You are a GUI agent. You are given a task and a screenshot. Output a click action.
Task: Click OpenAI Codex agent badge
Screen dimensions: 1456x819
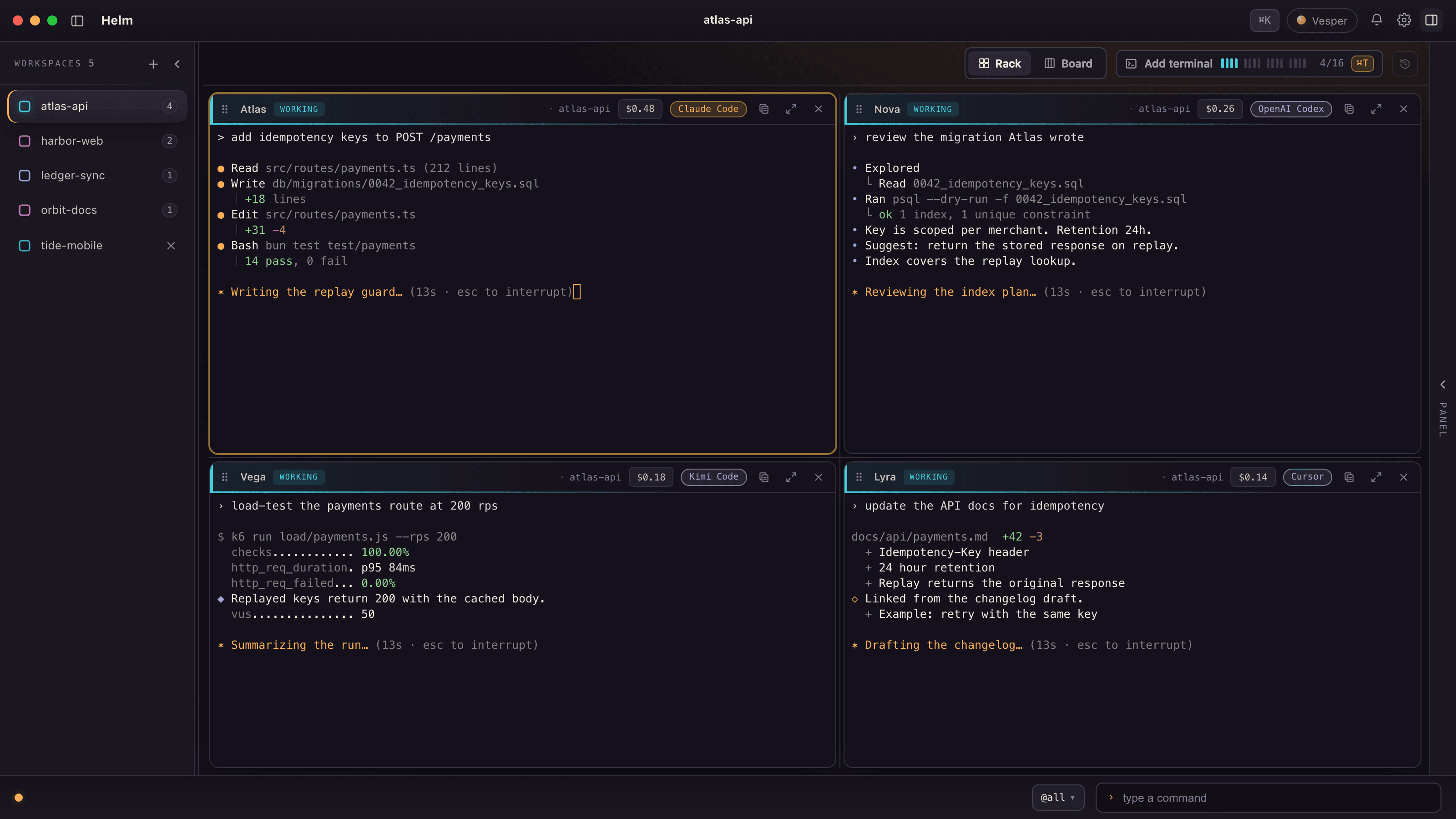point(1290,109)
